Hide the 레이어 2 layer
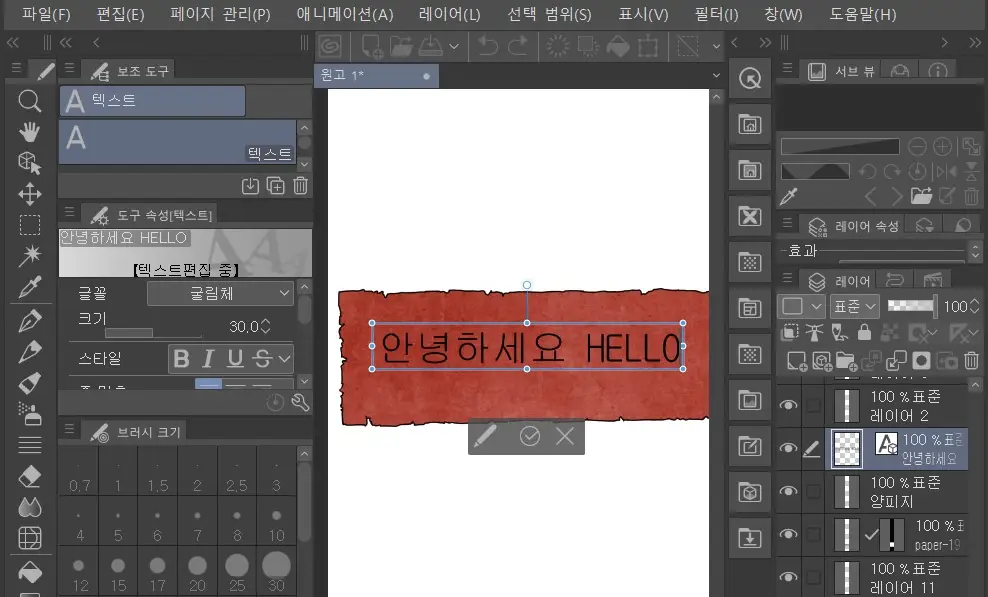 (x=789, y=405)
